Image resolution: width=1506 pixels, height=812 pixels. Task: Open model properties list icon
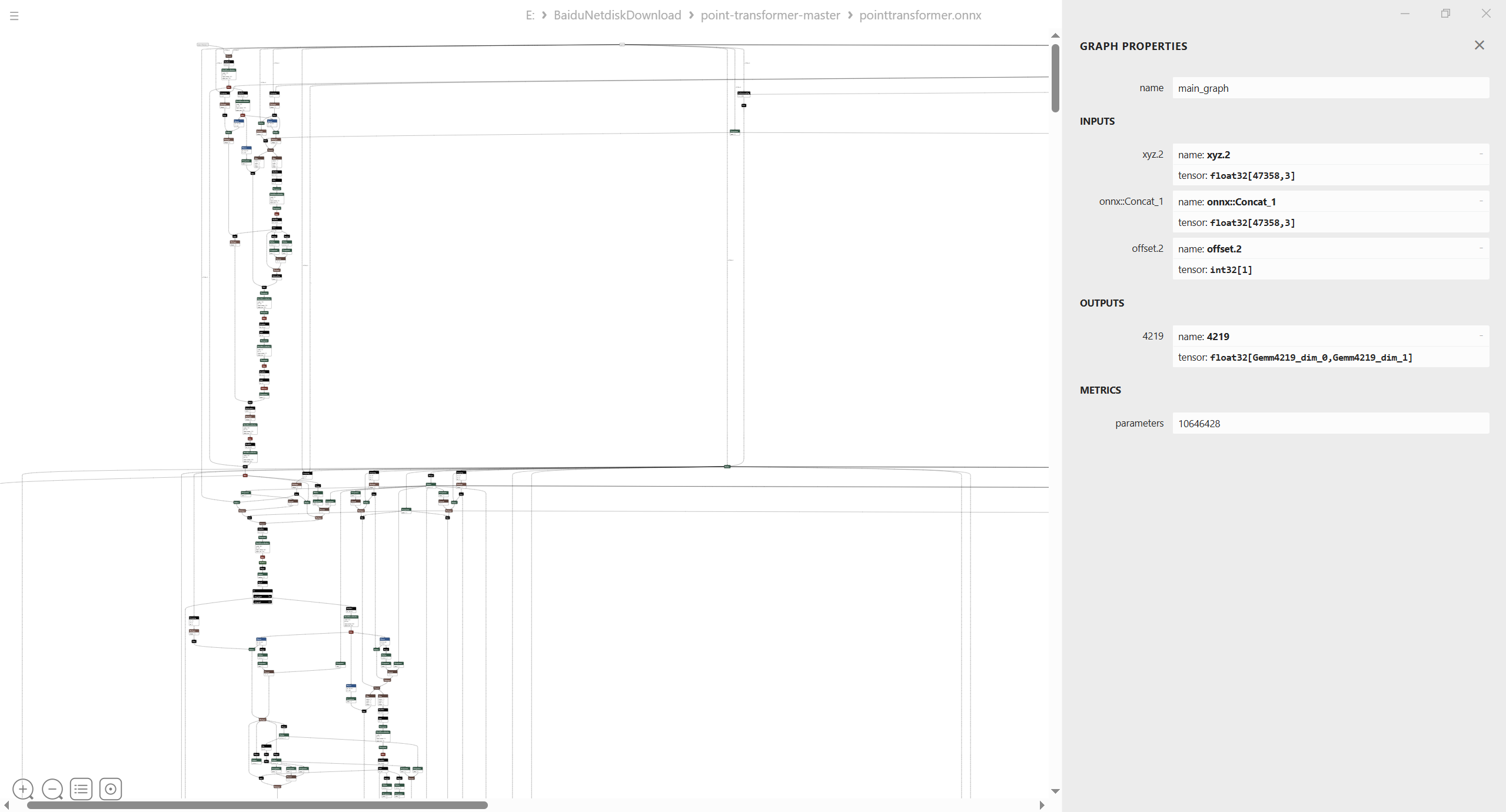click(x=81, y=788)
